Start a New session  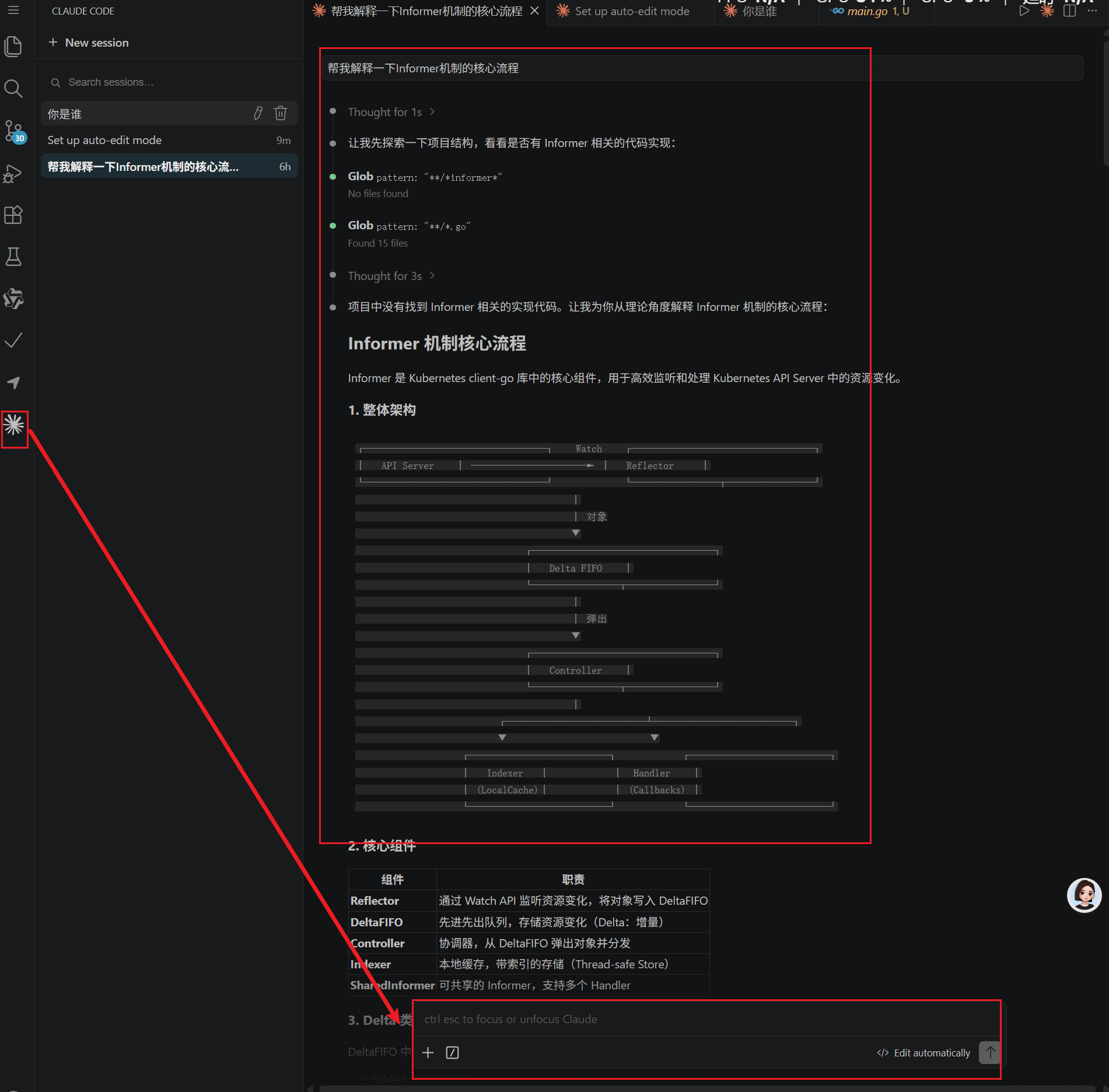89,43
